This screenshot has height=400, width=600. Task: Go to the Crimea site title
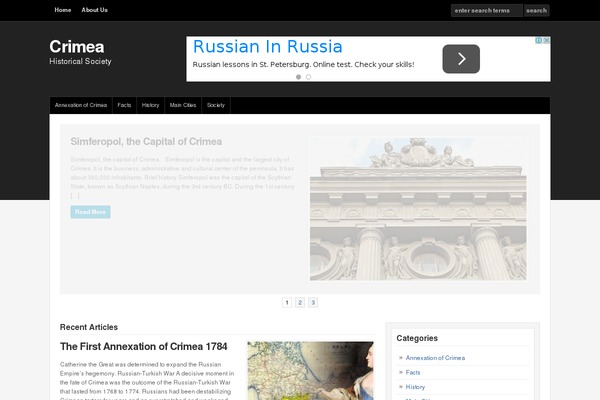pyautogui.click(x=77, y=47)
